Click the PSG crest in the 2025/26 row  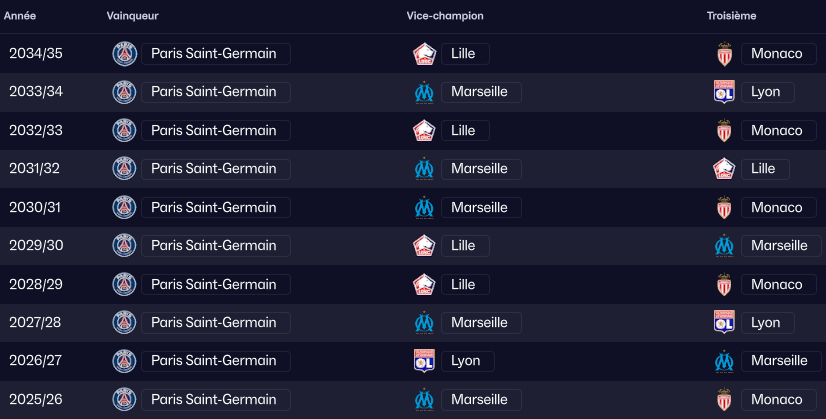click(124, 400)
